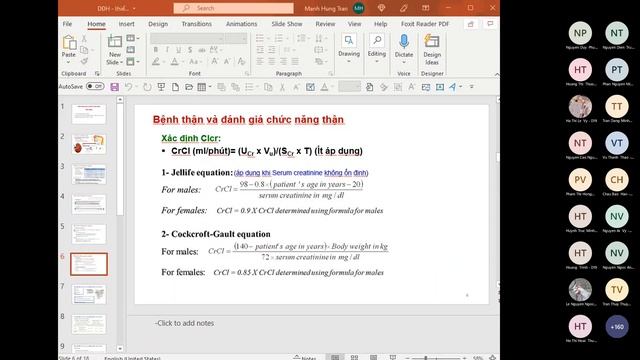Open the Paste options dropdown arrow

pos(69,62)
